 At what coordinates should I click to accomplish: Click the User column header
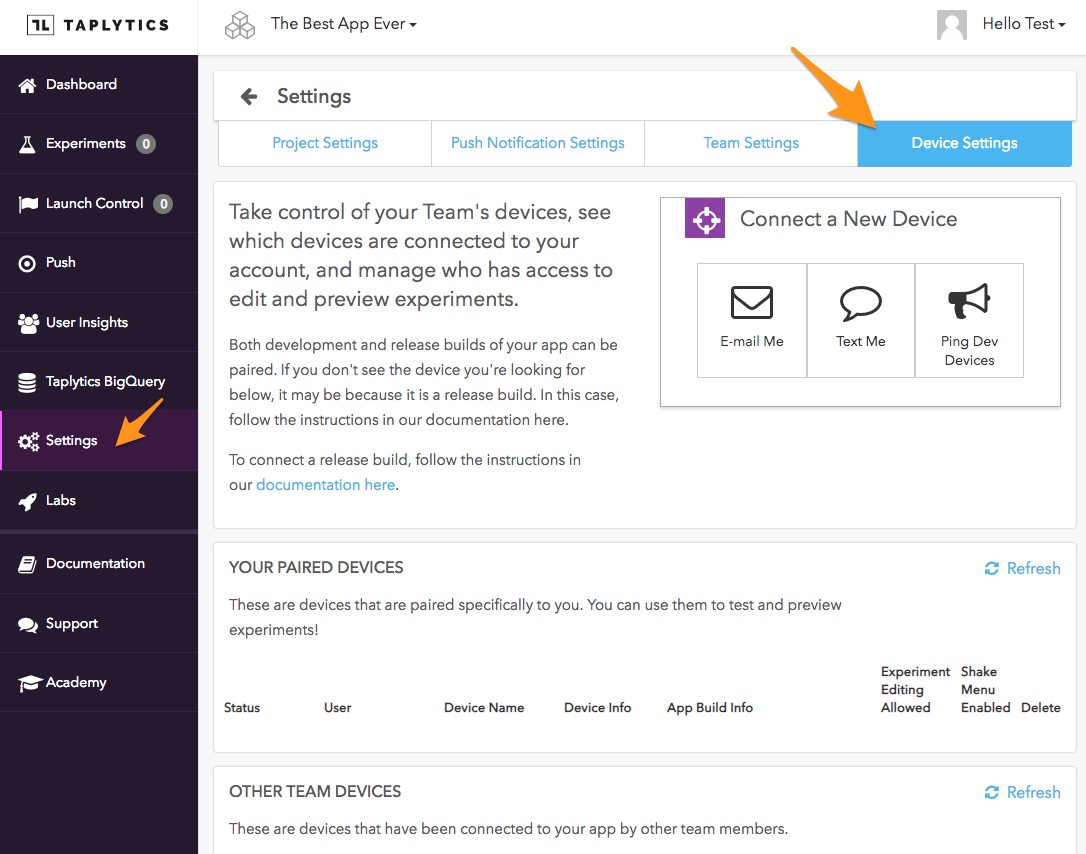(x=337, y=708)
